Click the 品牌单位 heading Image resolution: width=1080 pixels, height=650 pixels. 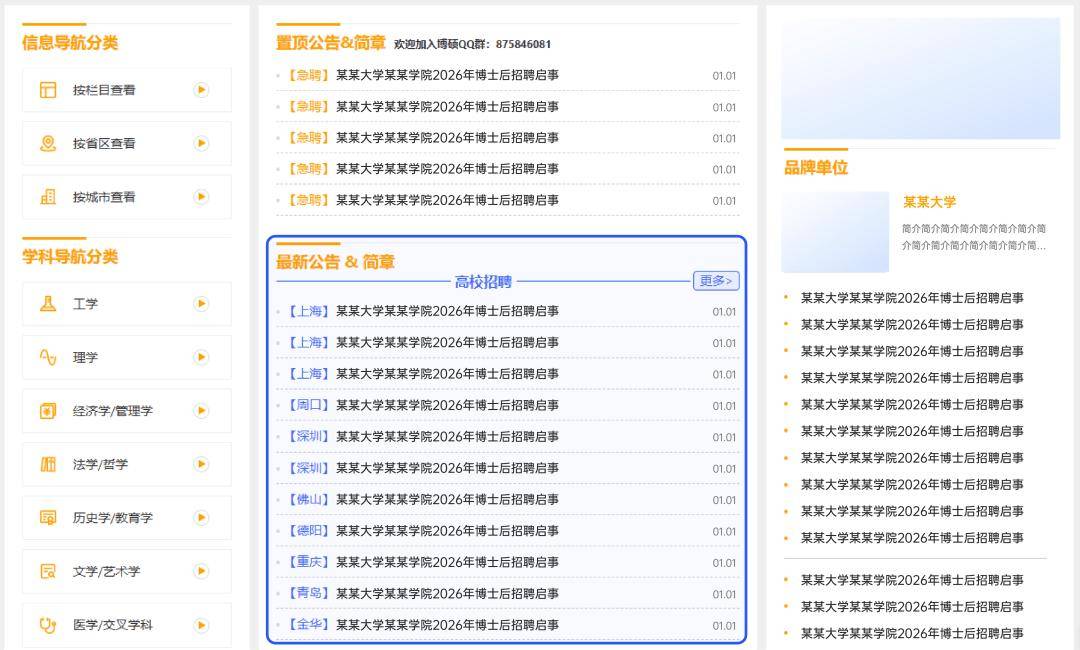tap(816, 167)
